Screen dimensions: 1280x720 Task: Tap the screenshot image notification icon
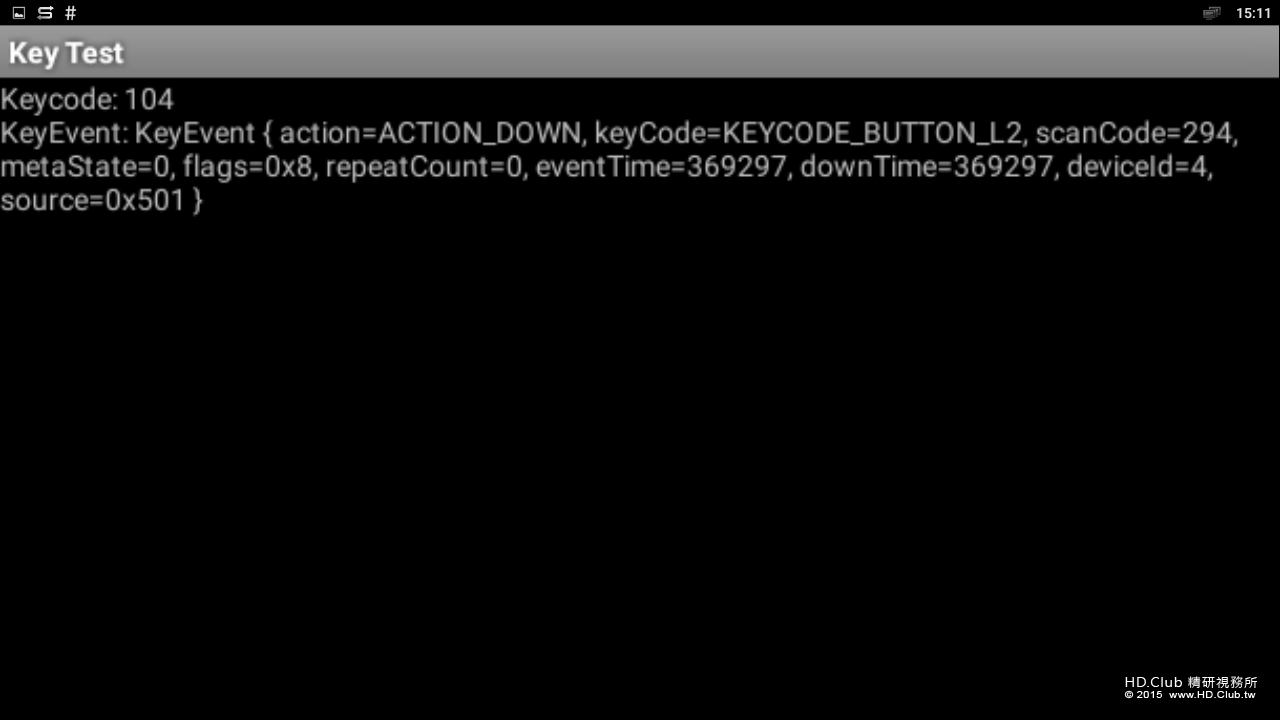pos(18,13)
